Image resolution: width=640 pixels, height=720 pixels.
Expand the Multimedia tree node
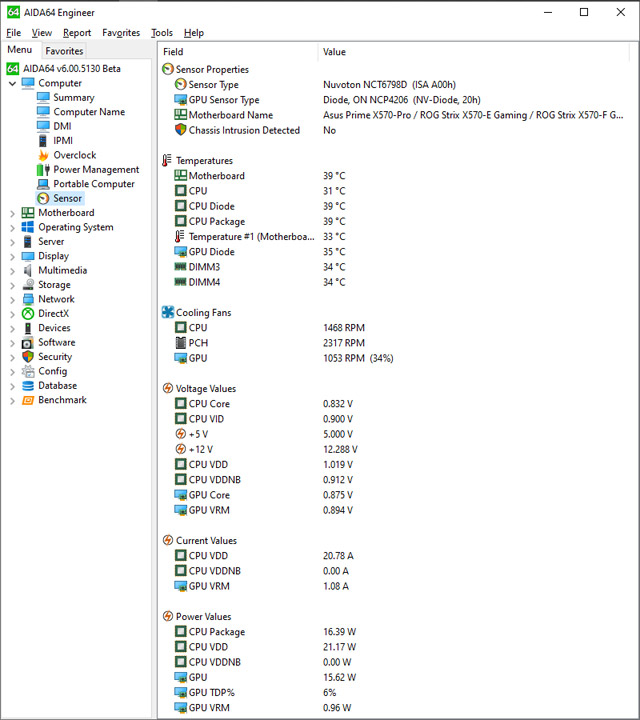12,271
